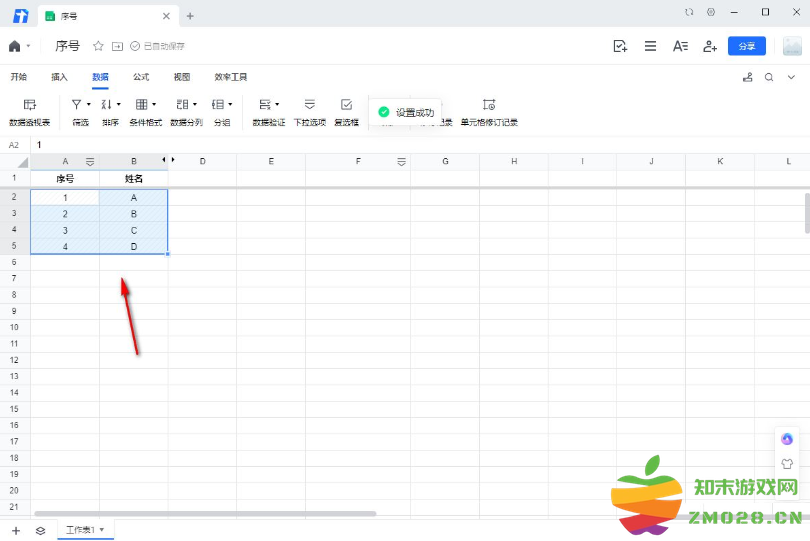Expand the 数据验证 dropdown arrow
Screen dimensions: 810x541
coord(277,104)
